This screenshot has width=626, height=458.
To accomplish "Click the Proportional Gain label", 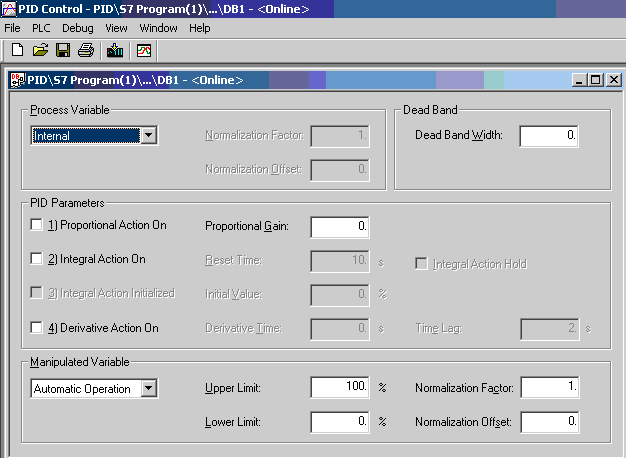I will 247,226.
